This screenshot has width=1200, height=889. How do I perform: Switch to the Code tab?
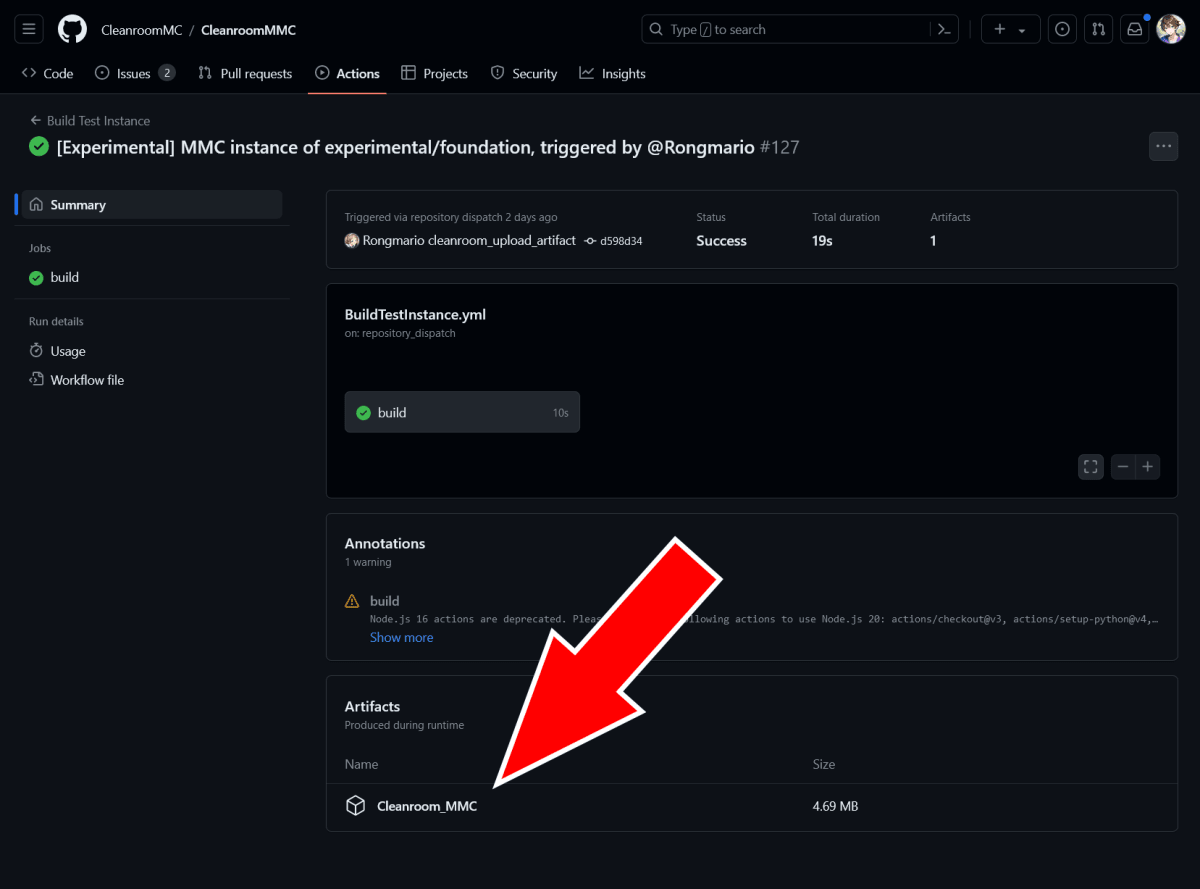(x=47, y=73)
